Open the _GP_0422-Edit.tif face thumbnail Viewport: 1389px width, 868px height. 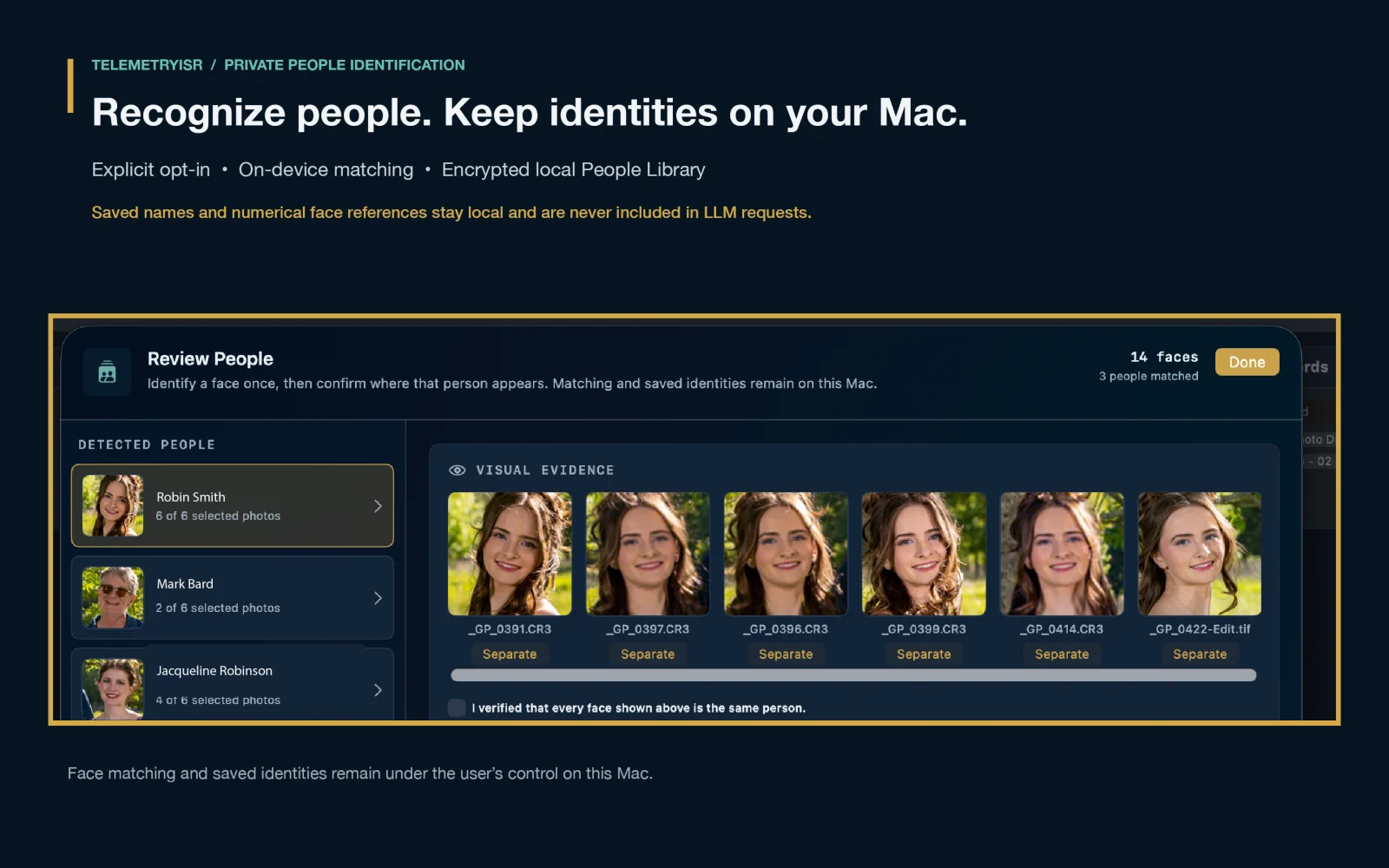pyautogui.click(x=1200, y=554)
